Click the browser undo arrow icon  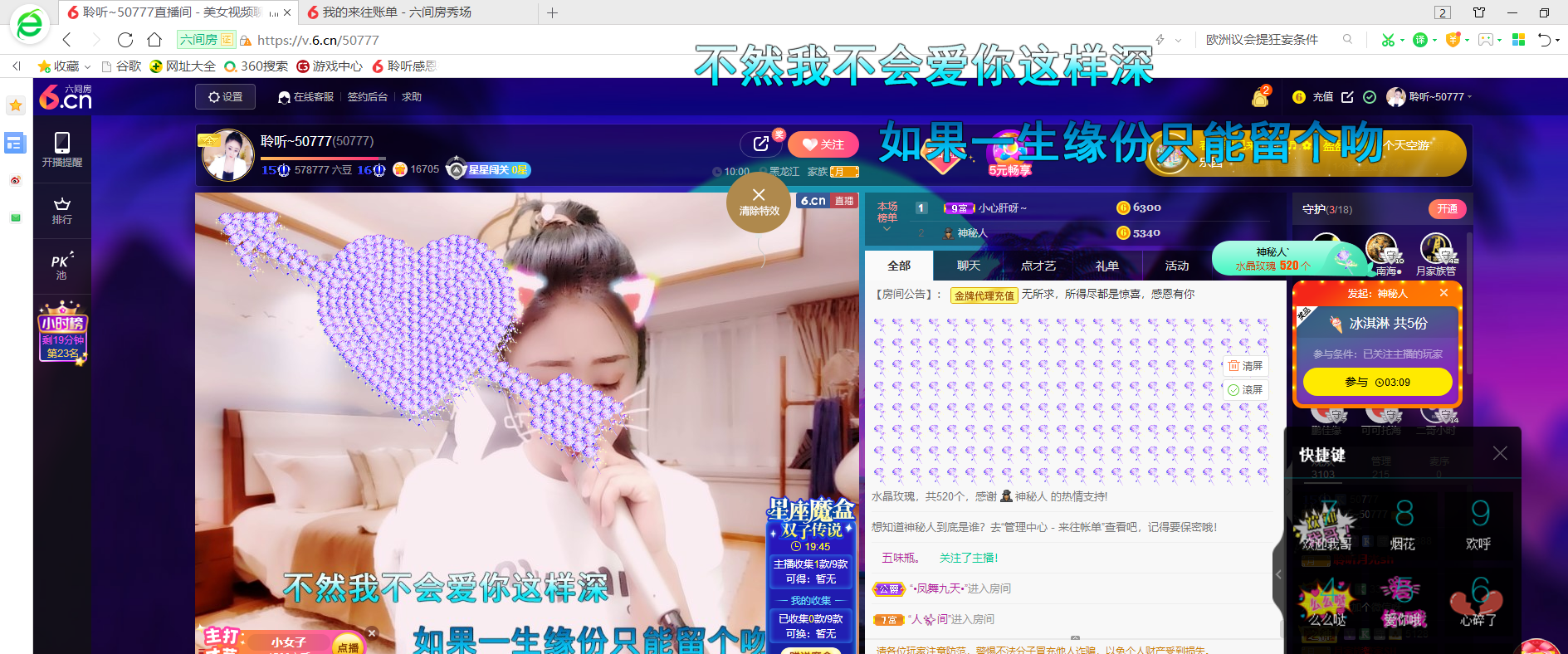(x=1545, y=40)
